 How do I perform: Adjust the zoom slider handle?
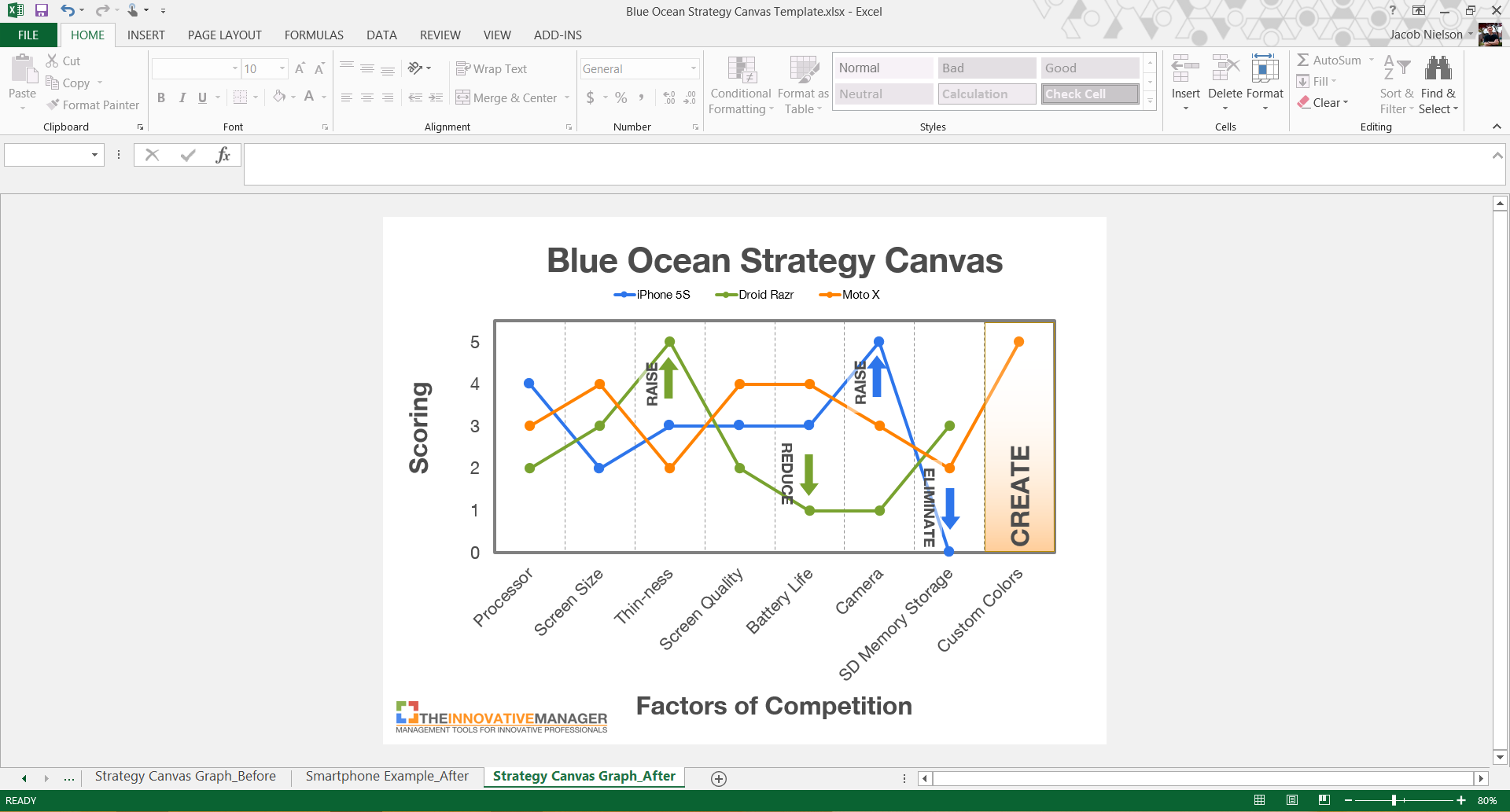coord(1394,800)
